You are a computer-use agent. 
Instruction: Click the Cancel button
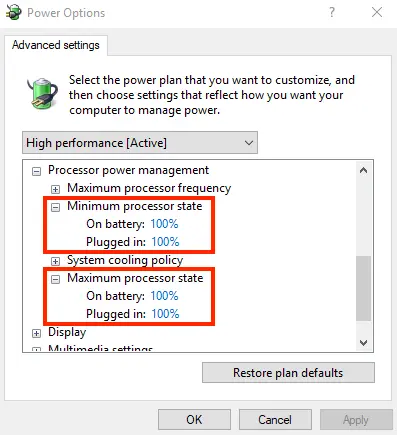point(275,420)
